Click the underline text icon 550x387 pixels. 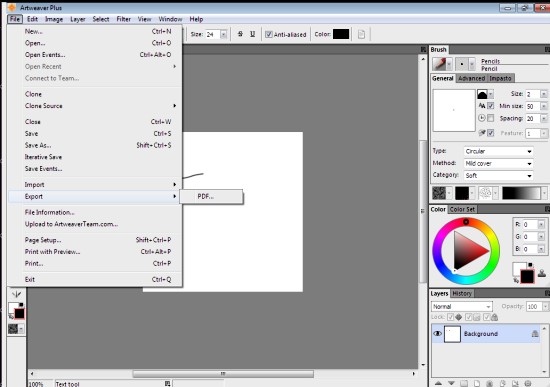click(252, 34)
